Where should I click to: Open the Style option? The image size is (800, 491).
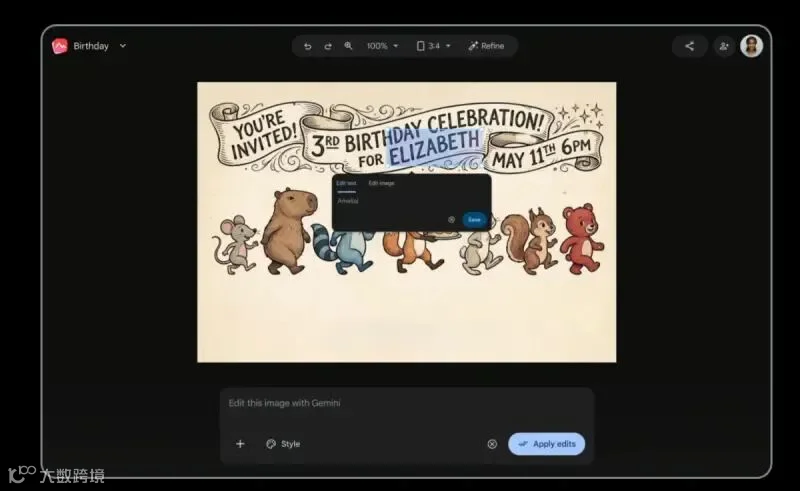(283, 444)
